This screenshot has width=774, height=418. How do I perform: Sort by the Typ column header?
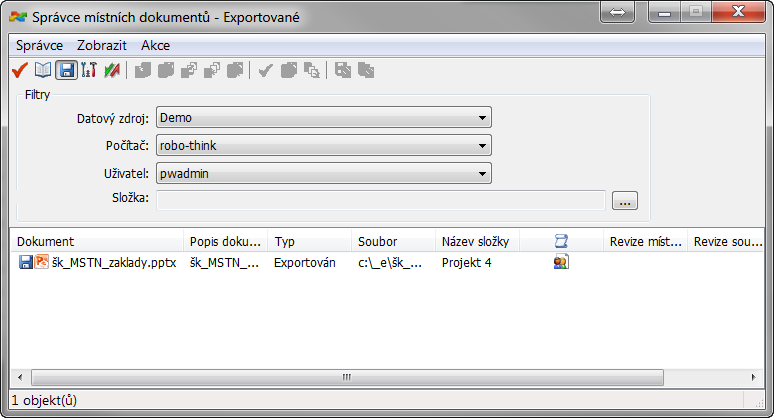click(x=308, y=241)
